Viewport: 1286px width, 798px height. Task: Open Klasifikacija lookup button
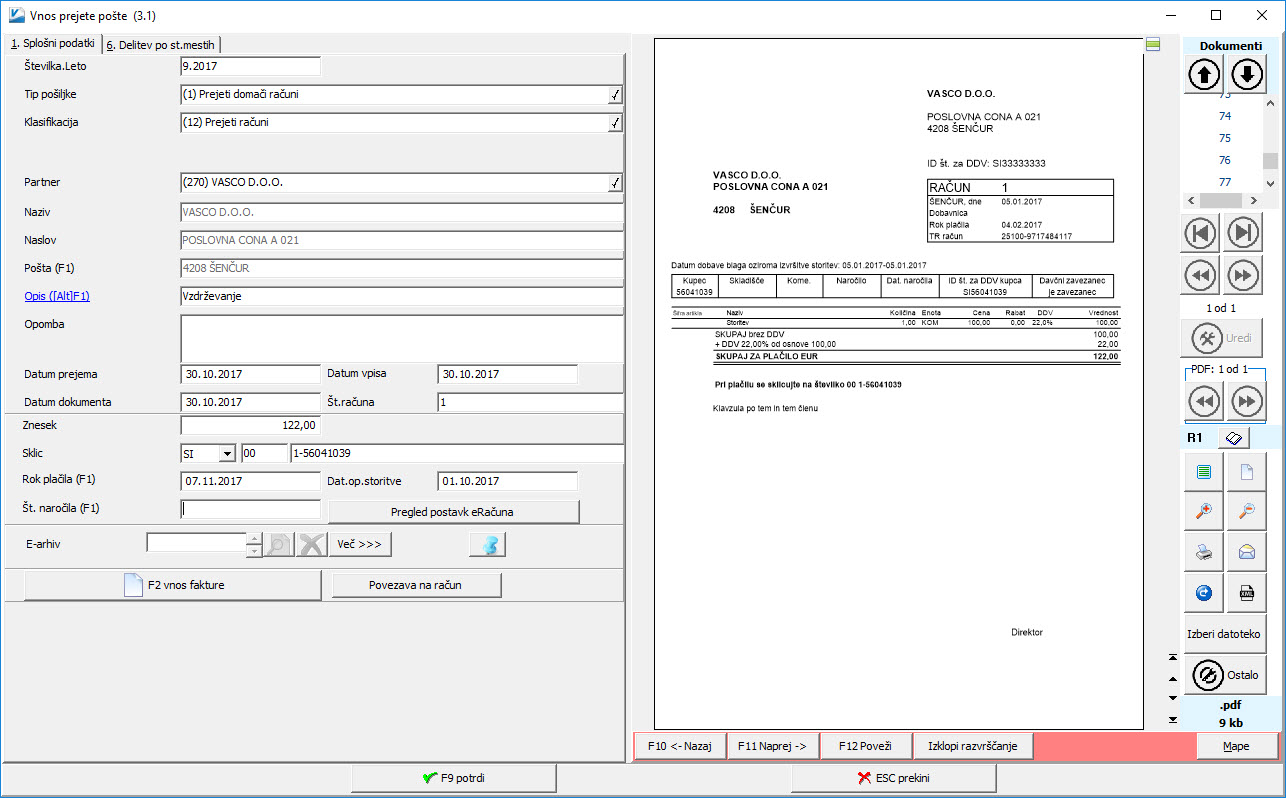point(615,123)
